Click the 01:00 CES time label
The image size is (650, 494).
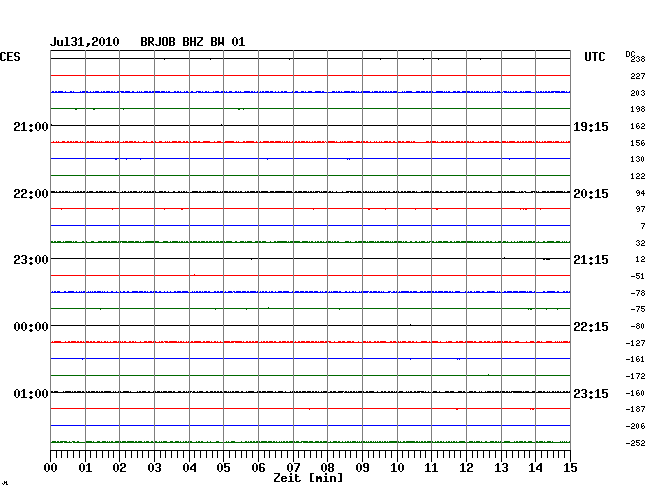pos(31,393)
